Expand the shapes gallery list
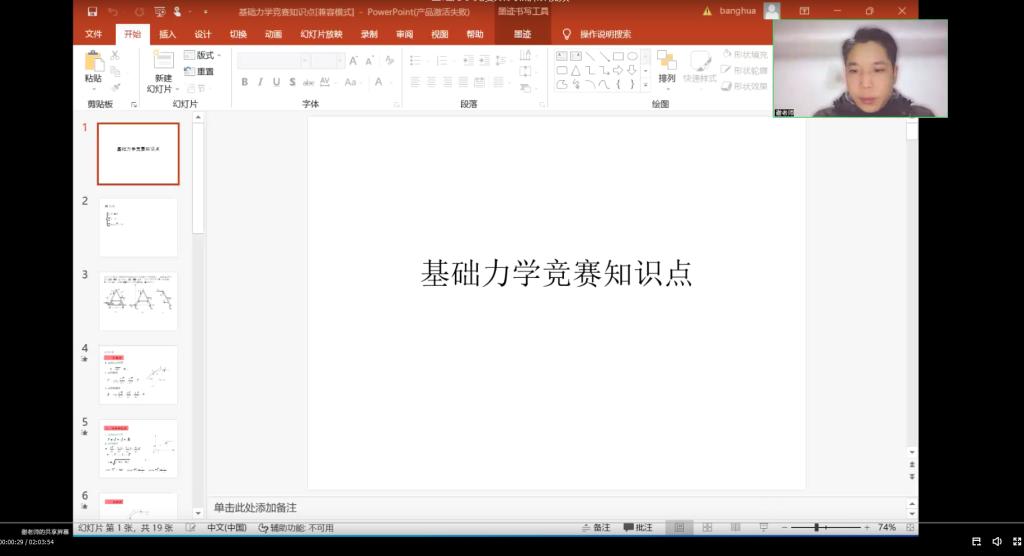Screen dimensions: 1024x556 click(x=646, y=85)
